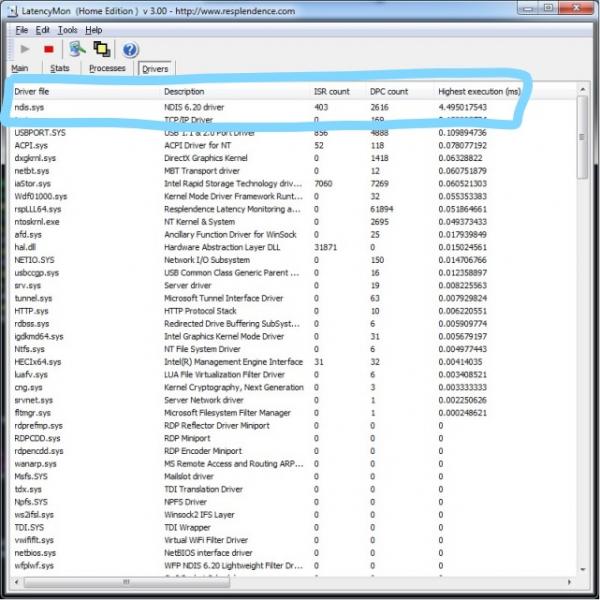Click the LatencyMon title bar app icon
This screenshot has height=600, width=600.
click(13, 11)
